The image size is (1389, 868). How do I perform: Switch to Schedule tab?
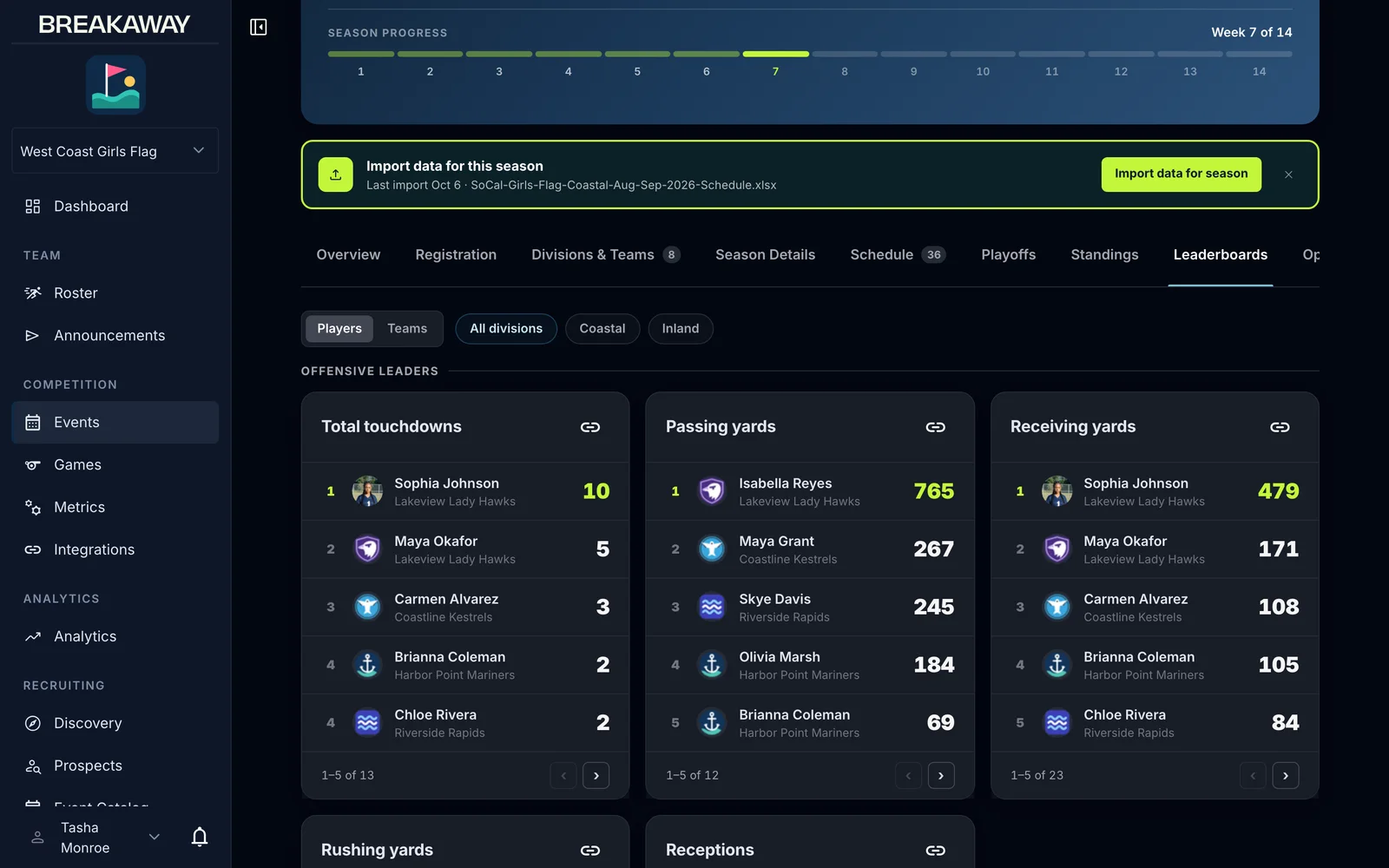pos(898,254)
